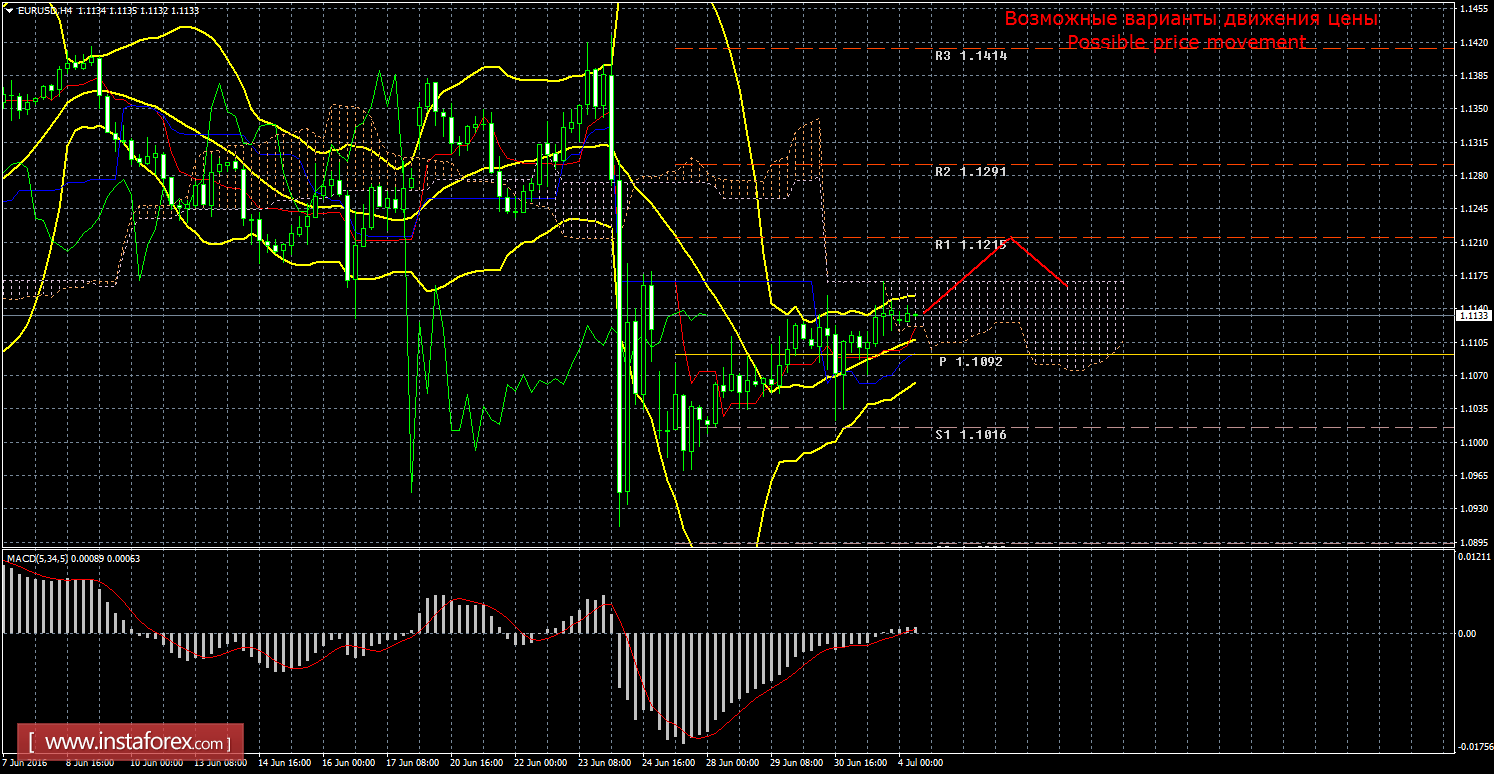
Task: Click the '4 Jul 00:00' time axis label
Action: pyautogui.click(x=918, y=763)
